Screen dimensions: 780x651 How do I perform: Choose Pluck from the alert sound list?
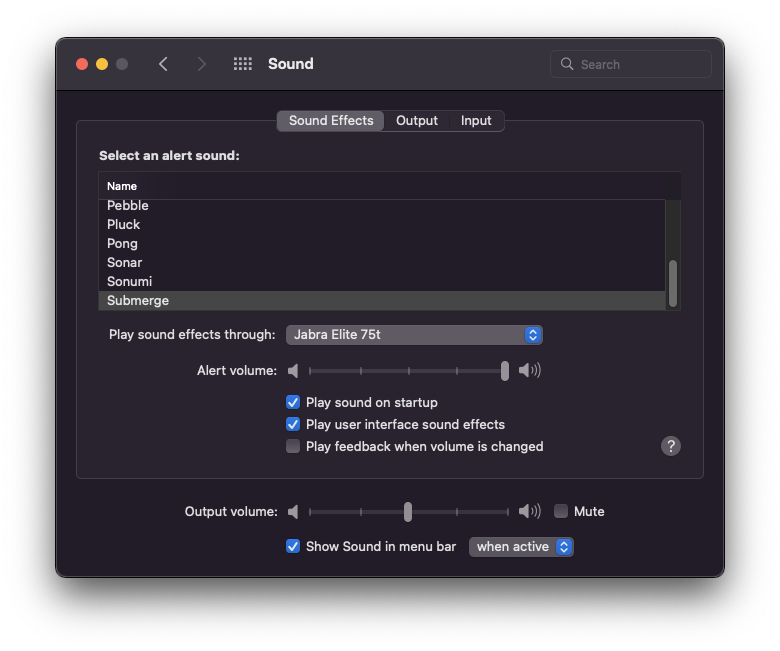click(x=124, y=224)
